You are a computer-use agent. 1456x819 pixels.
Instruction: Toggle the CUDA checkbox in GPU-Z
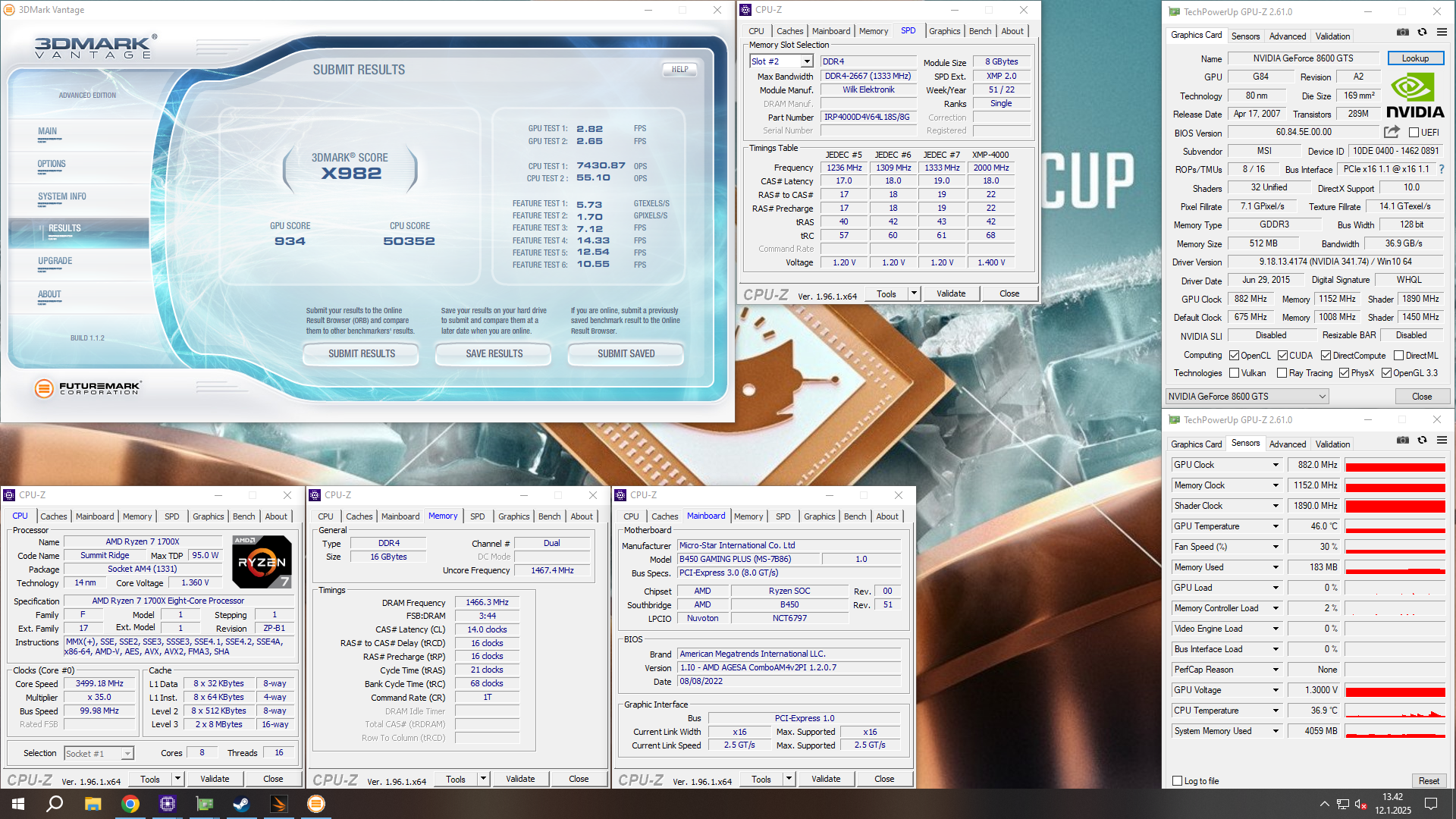(1282, 356)
